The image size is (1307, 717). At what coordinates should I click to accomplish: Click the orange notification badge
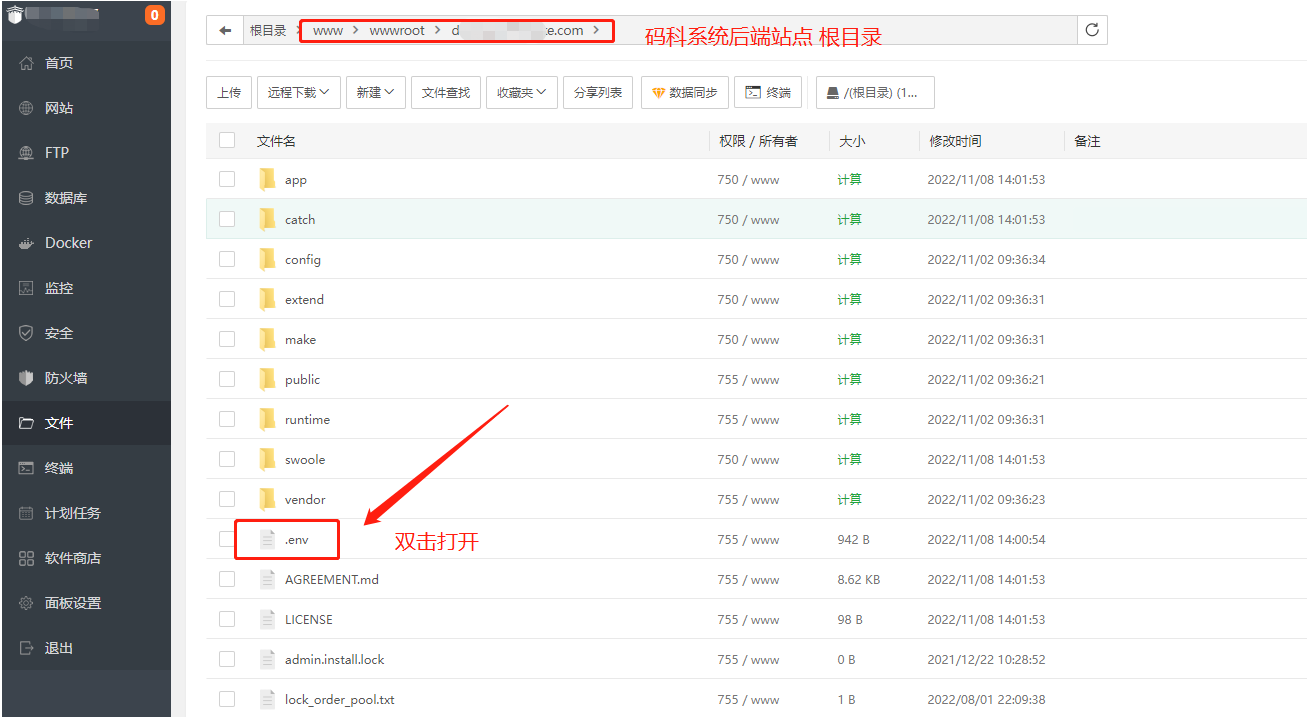click(x=155, y=15)
